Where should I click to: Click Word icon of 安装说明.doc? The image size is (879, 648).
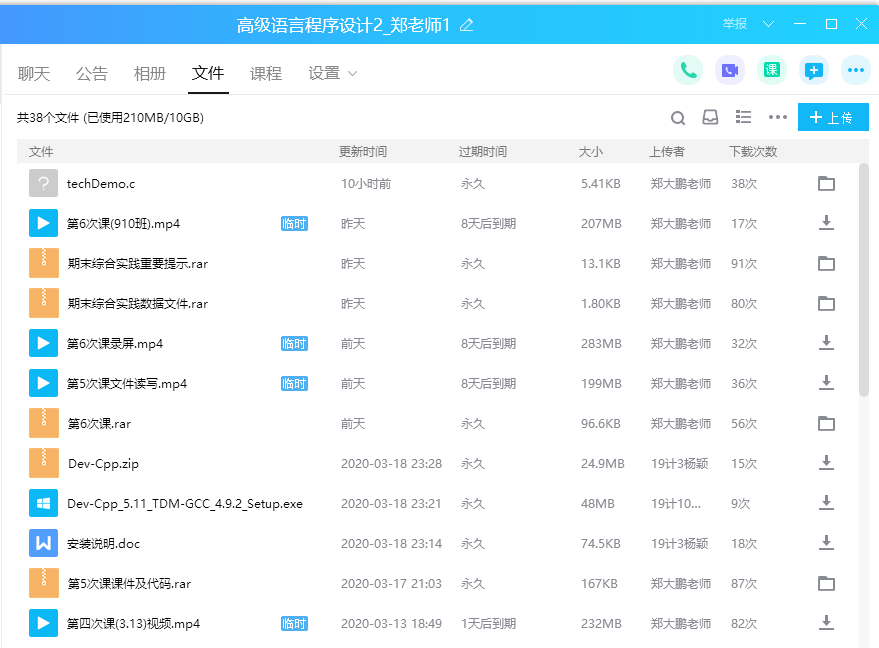pos(43,543)
